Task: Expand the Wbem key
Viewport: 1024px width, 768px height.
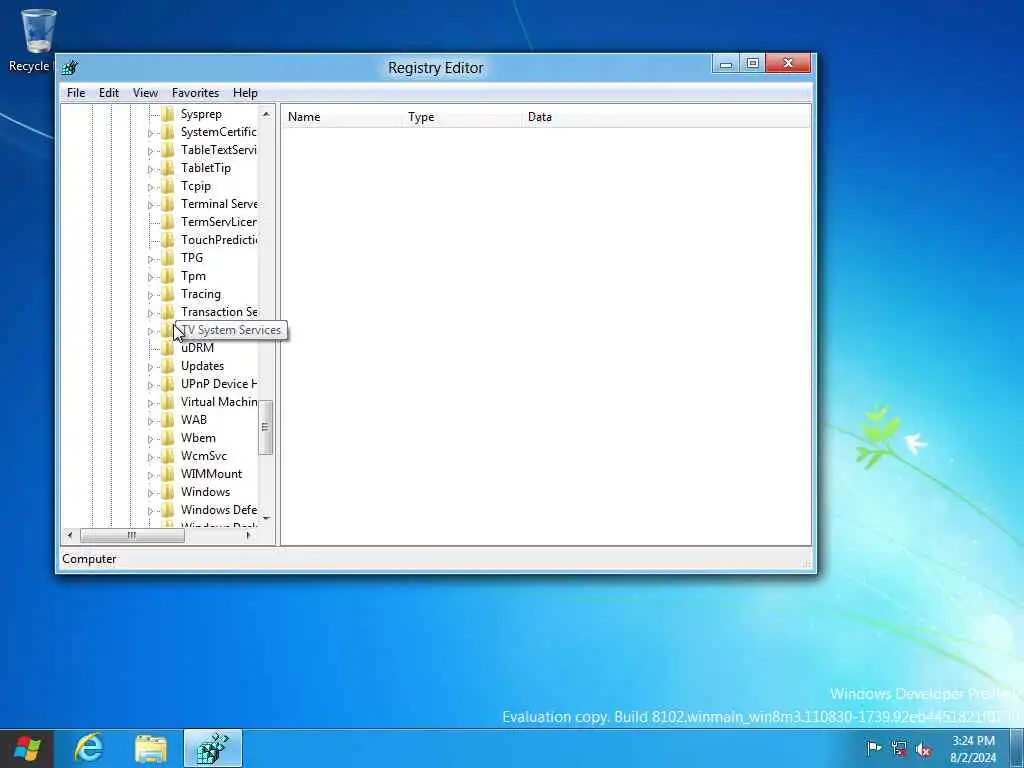Action: coord(150,439)
